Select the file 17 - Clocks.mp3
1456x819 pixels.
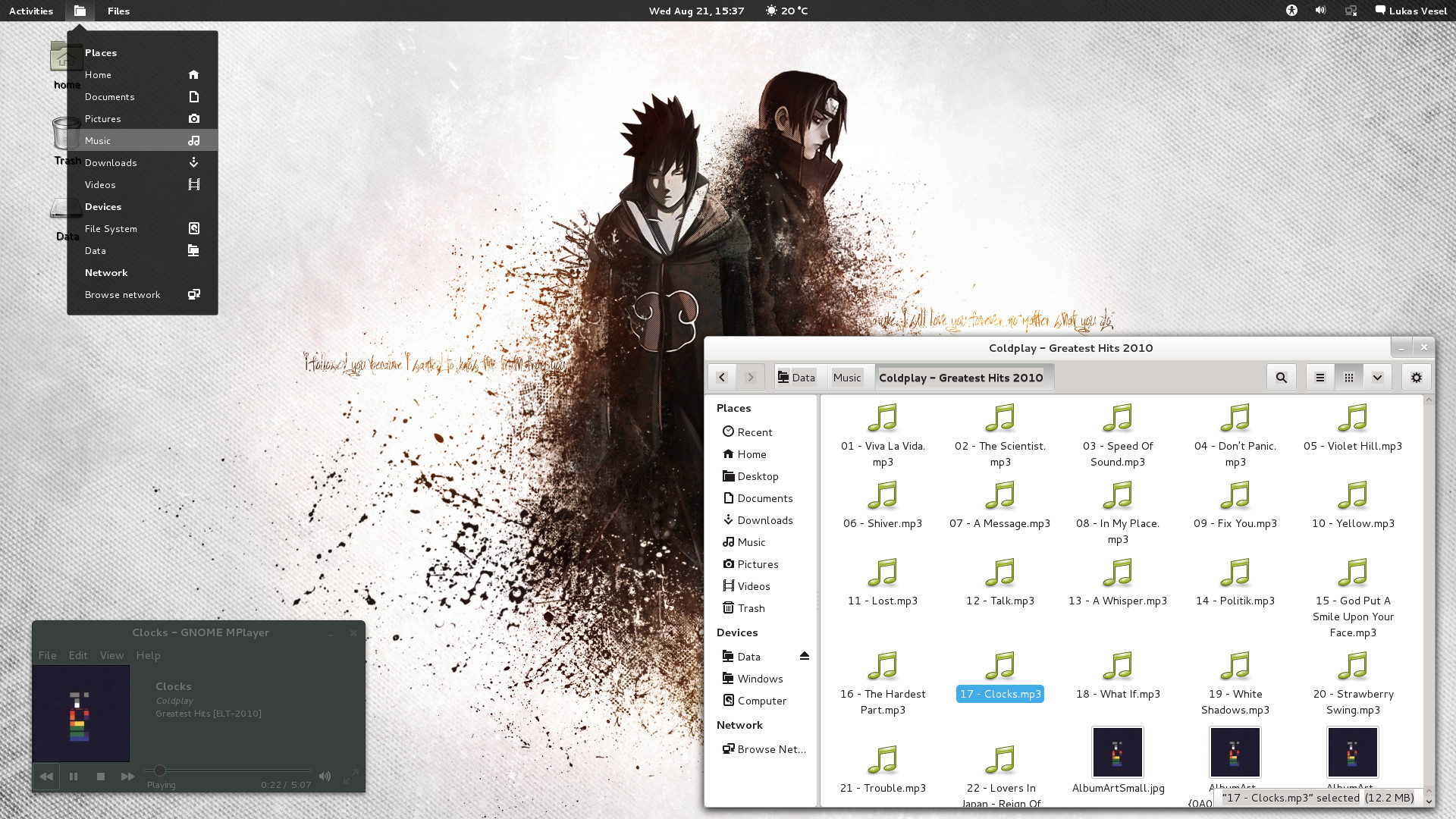(x=1000, y=676)
